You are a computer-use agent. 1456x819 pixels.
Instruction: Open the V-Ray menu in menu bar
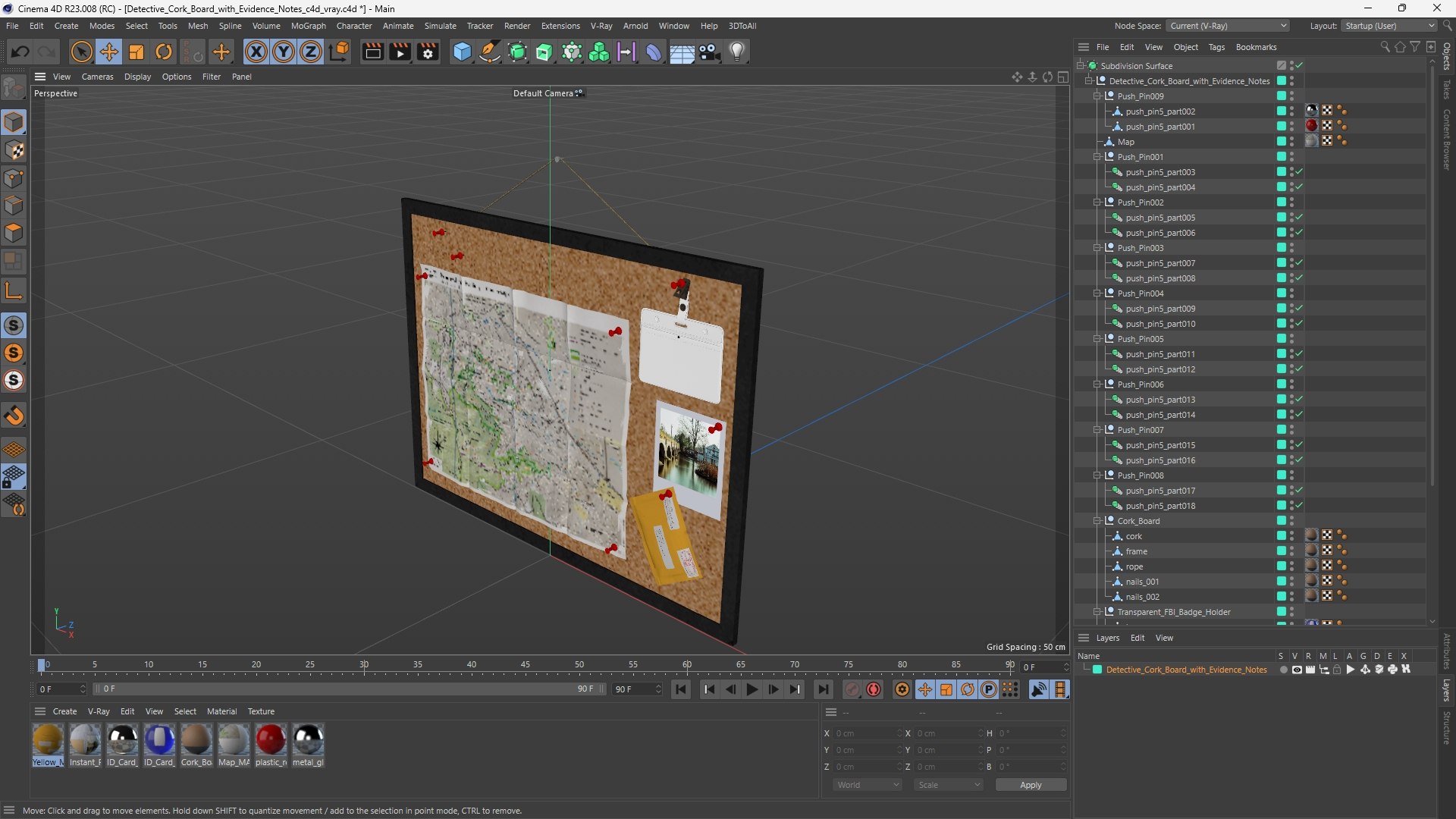601,26
